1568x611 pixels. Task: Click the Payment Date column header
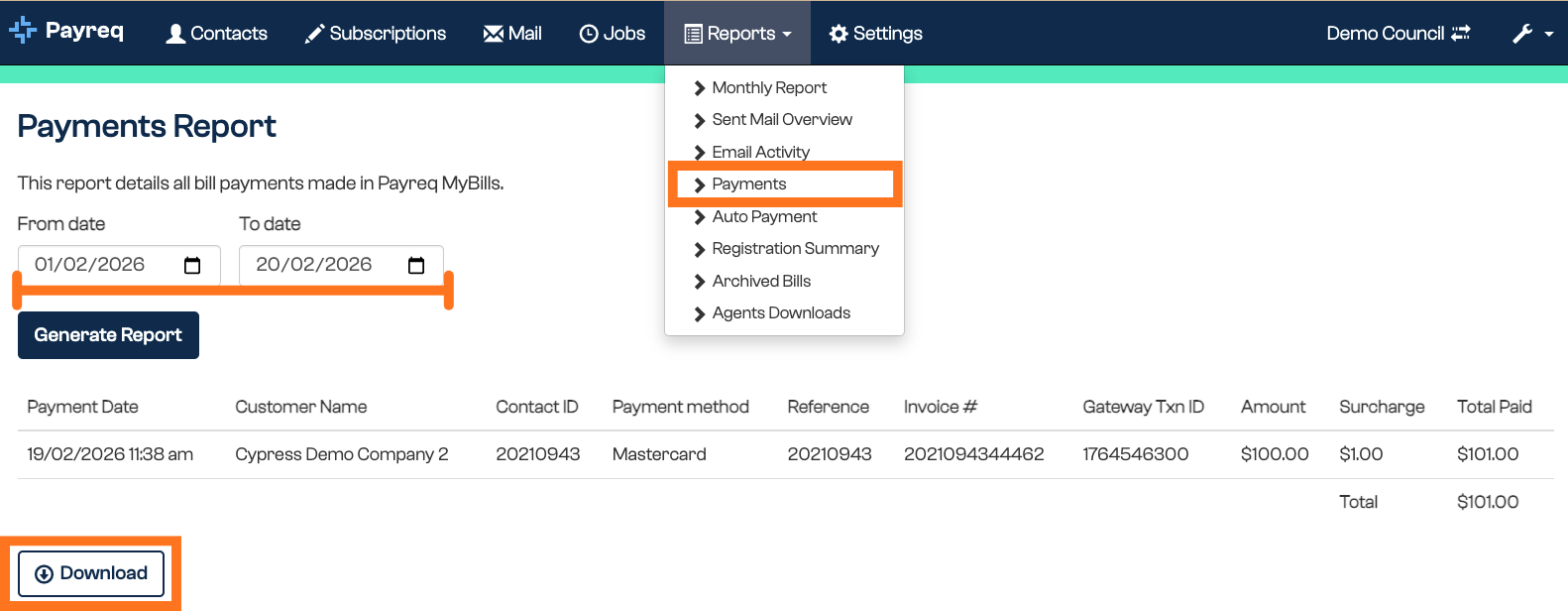tap(83, 407)
